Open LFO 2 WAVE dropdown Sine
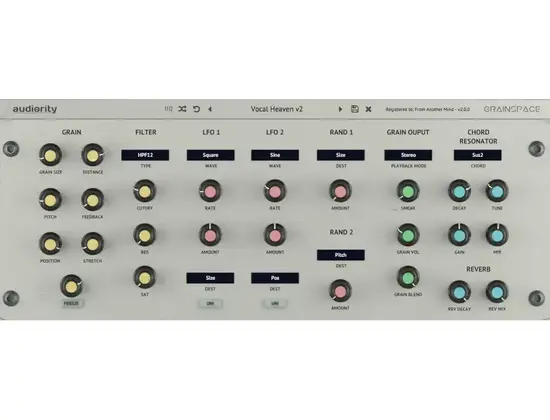This screenshot has height=420, width=550. tap(275, 155)
